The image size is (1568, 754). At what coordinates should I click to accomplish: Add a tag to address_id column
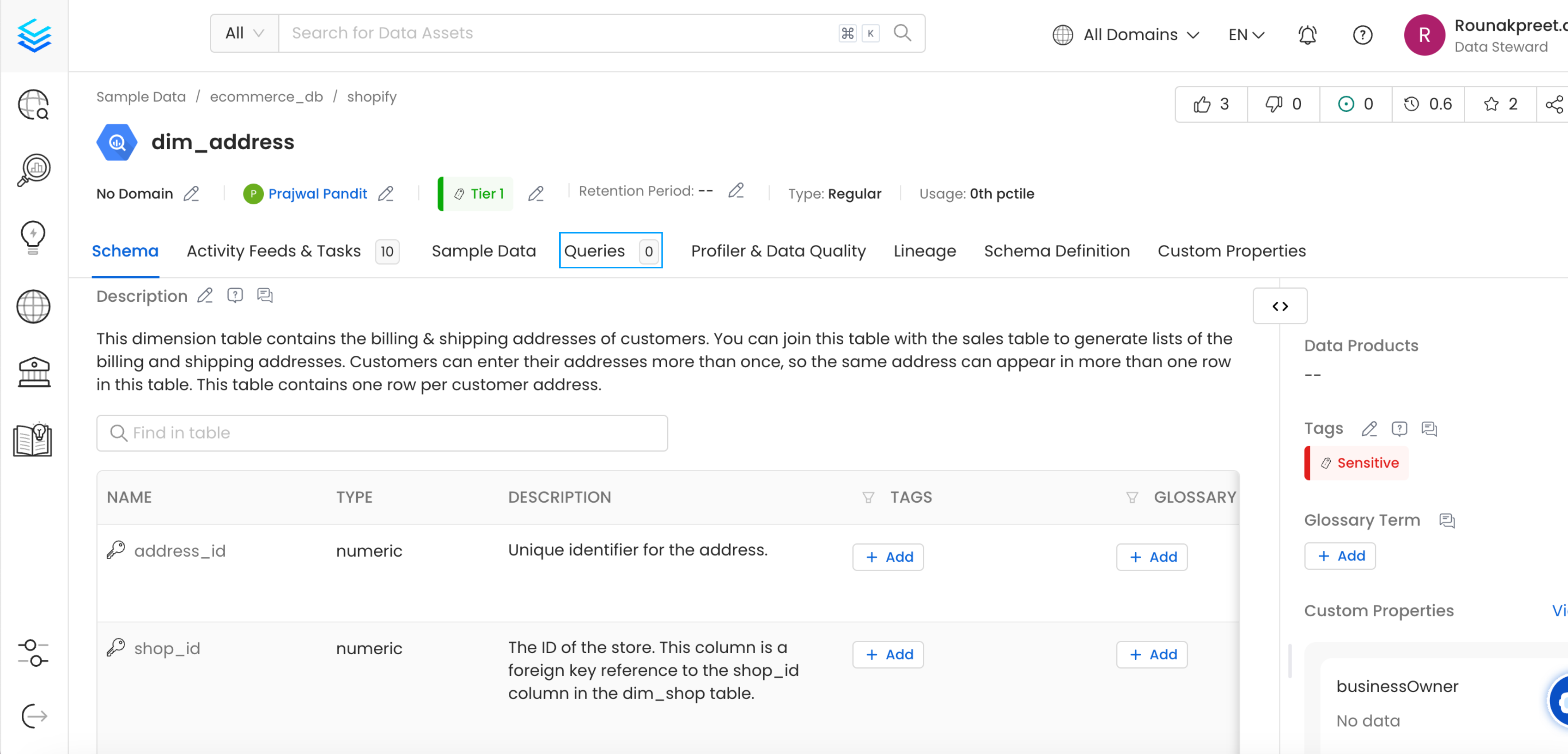pos(888,557)
